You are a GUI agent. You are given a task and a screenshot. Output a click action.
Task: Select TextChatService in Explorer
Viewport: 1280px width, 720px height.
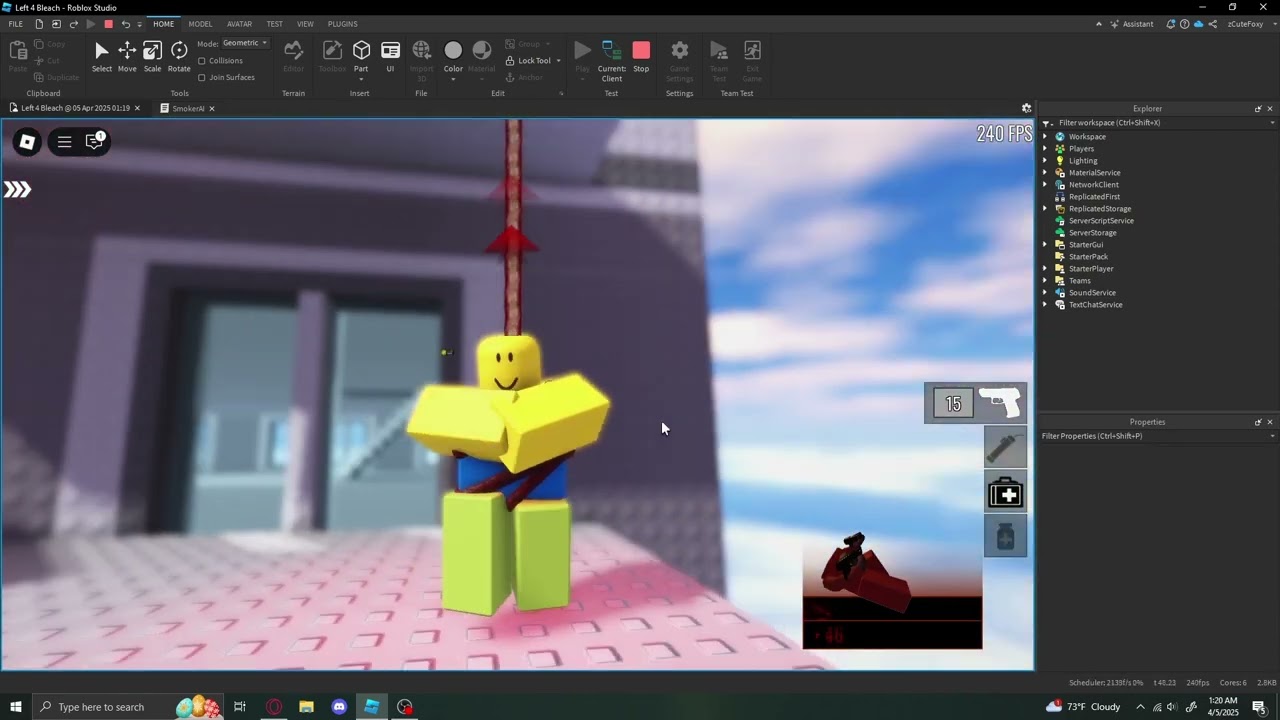tap(1095, 305)
